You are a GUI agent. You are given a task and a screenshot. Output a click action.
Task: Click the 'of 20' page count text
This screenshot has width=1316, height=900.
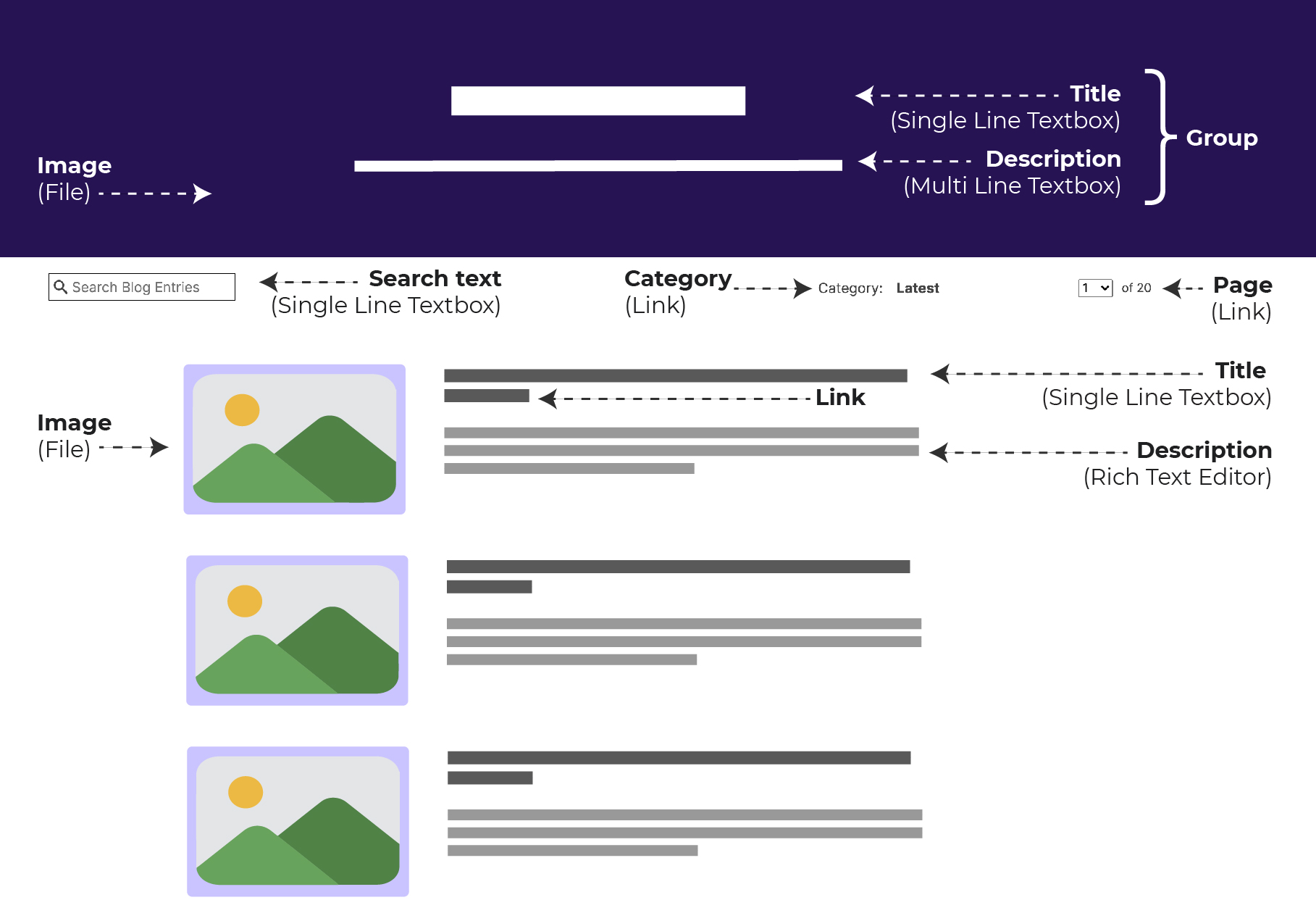(x=1136, y=288)
